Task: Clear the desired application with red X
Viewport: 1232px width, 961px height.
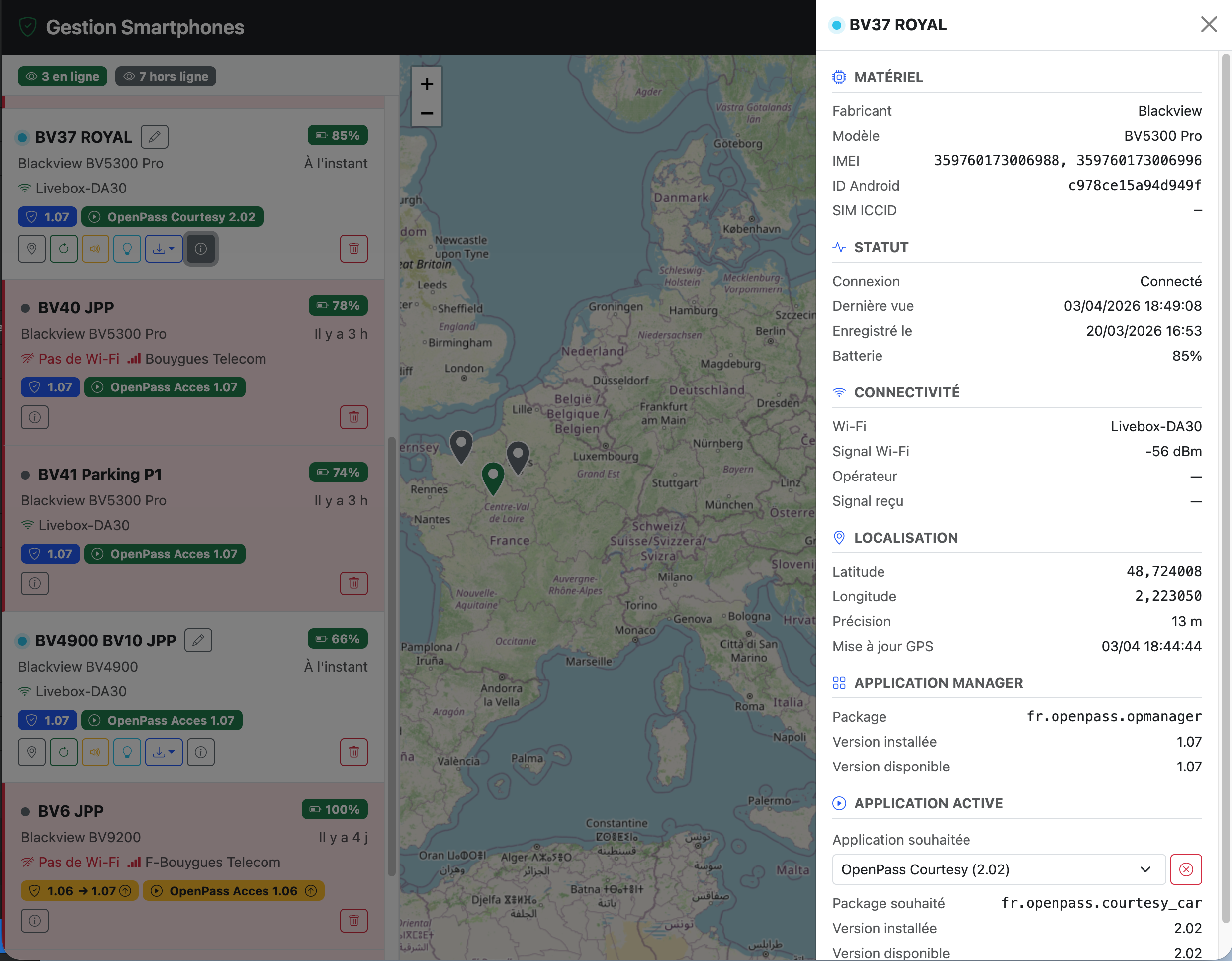Action: [x=1186, y=869]
